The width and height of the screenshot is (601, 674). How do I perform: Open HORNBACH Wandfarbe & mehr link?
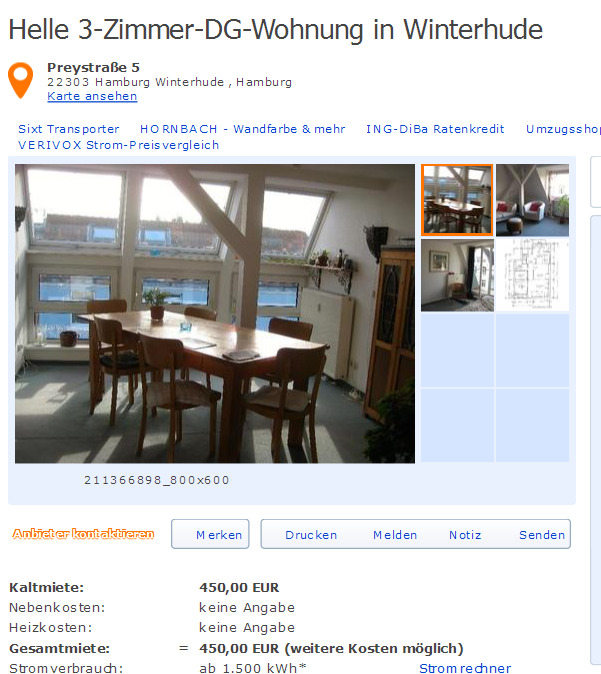click(242, 129)
